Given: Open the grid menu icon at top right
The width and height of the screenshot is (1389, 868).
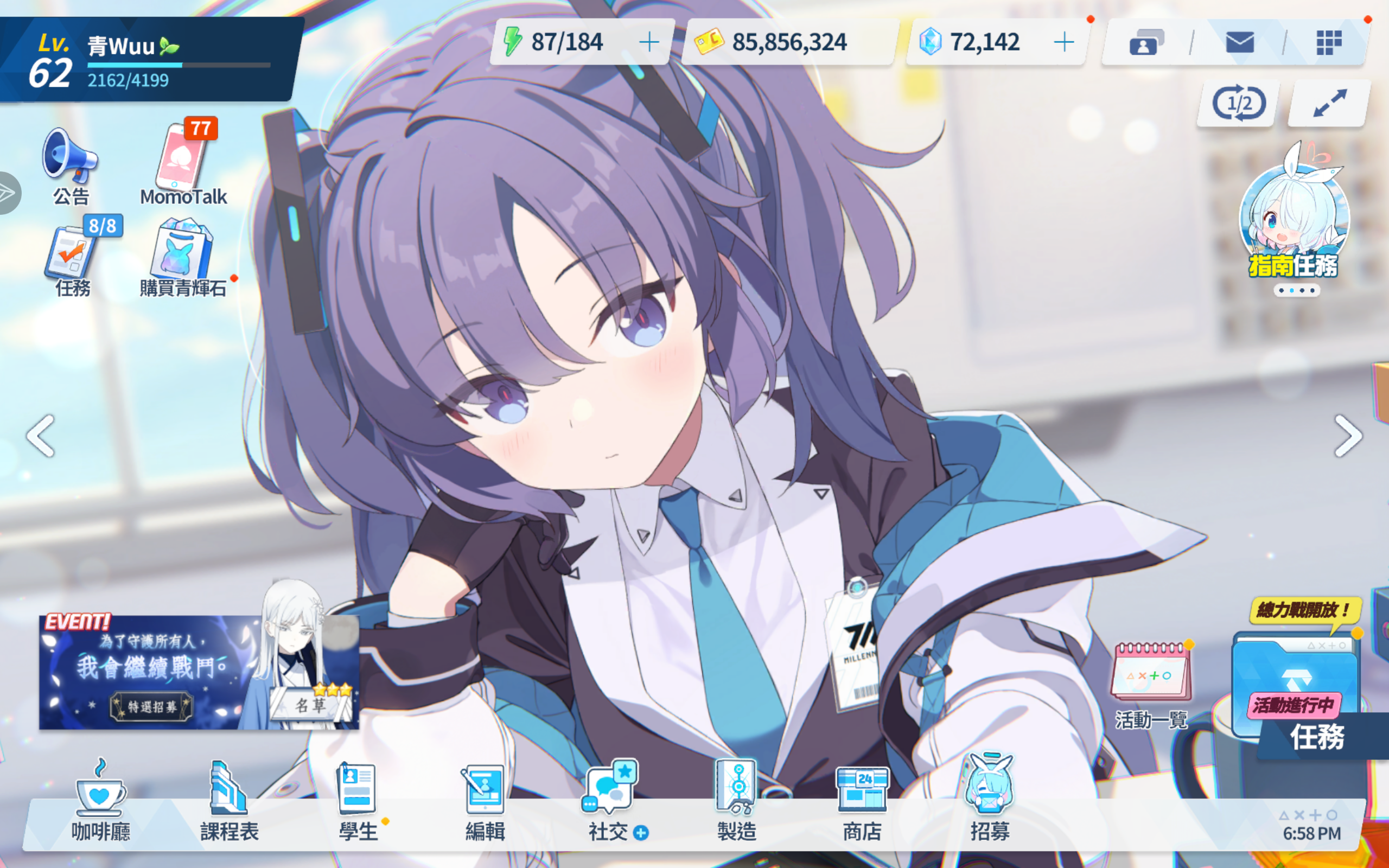Looking at the screenshot, I should coord(1328,42).
